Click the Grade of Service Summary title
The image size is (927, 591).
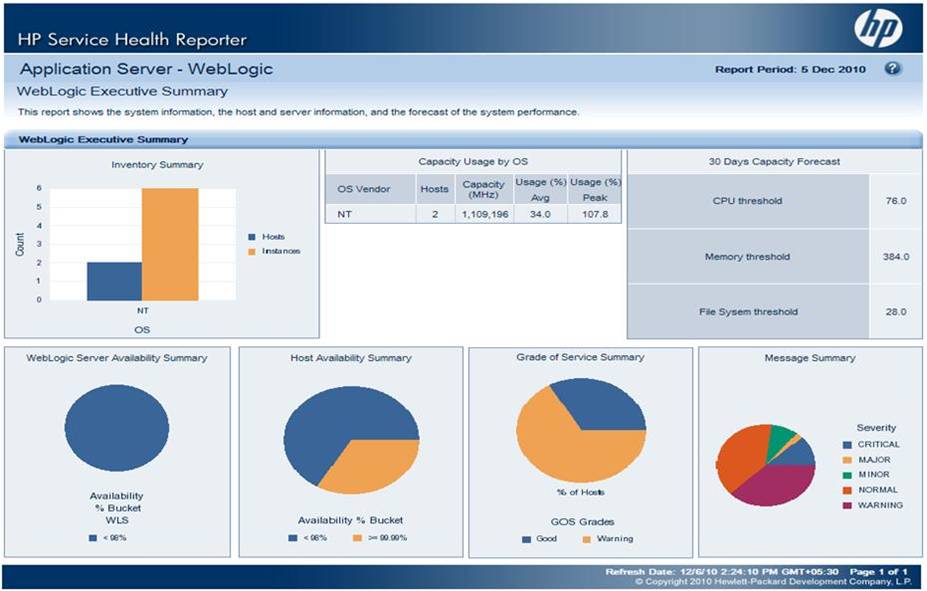(x=580, y=357)
